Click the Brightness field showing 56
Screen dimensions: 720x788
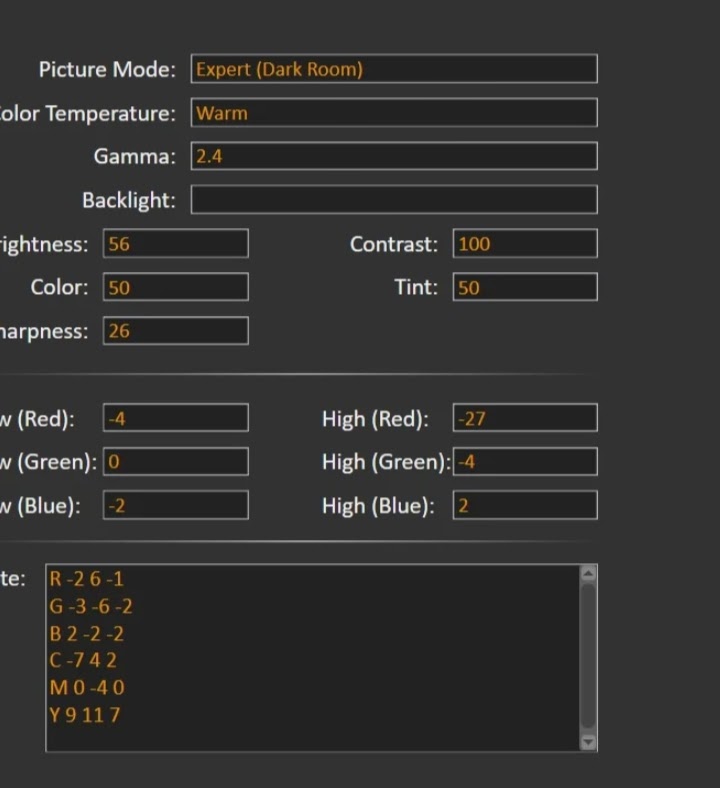coord(176,244)
